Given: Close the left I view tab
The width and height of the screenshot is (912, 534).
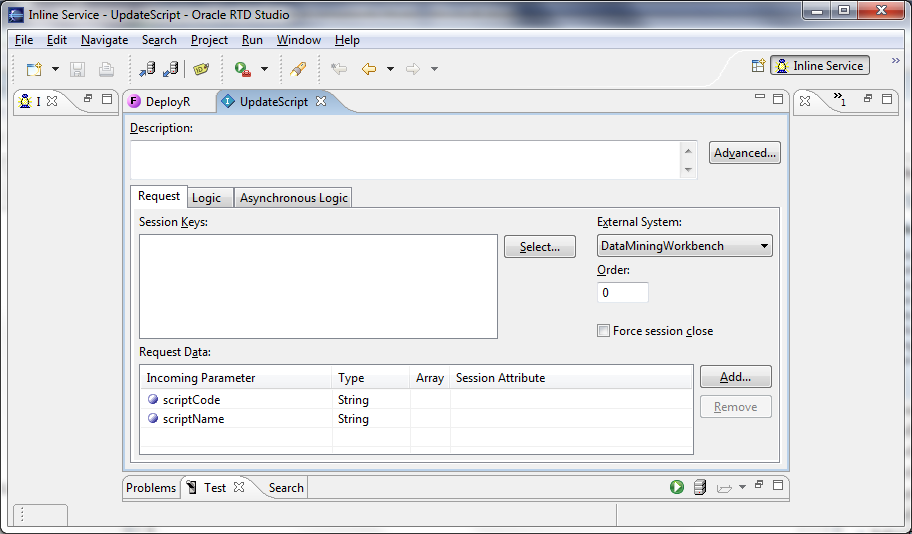Looking at the screenshot, I should pyautogui.click(x=52, y=101).
